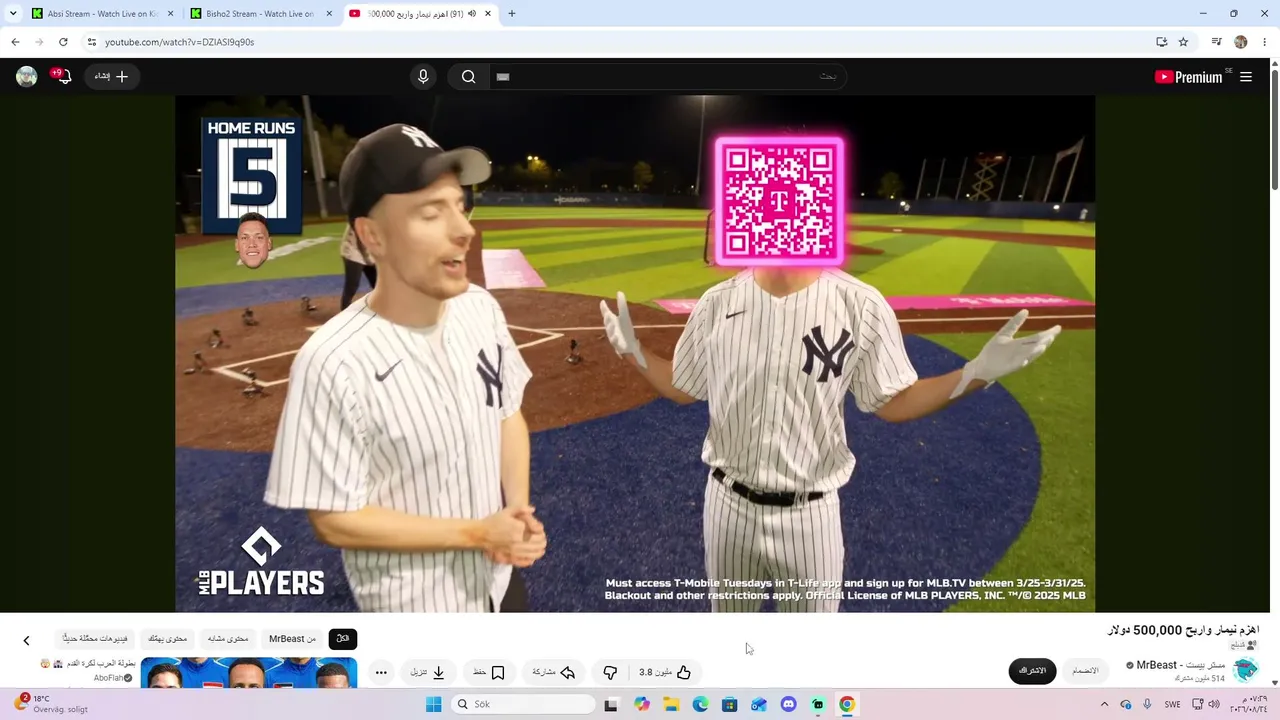Switch to the Bisho2 Stream tab
The width and height of the screenshot is (1280, 720).
tap(260, 14)
